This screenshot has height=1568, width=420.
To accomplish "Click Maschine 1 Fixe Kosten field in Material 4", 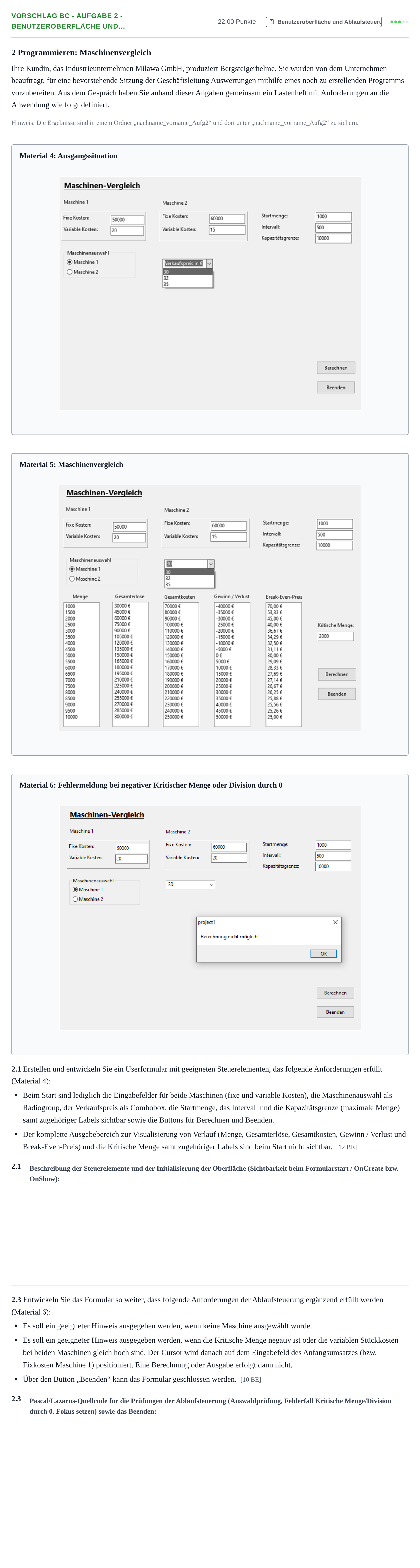I will tap(127, 220).
